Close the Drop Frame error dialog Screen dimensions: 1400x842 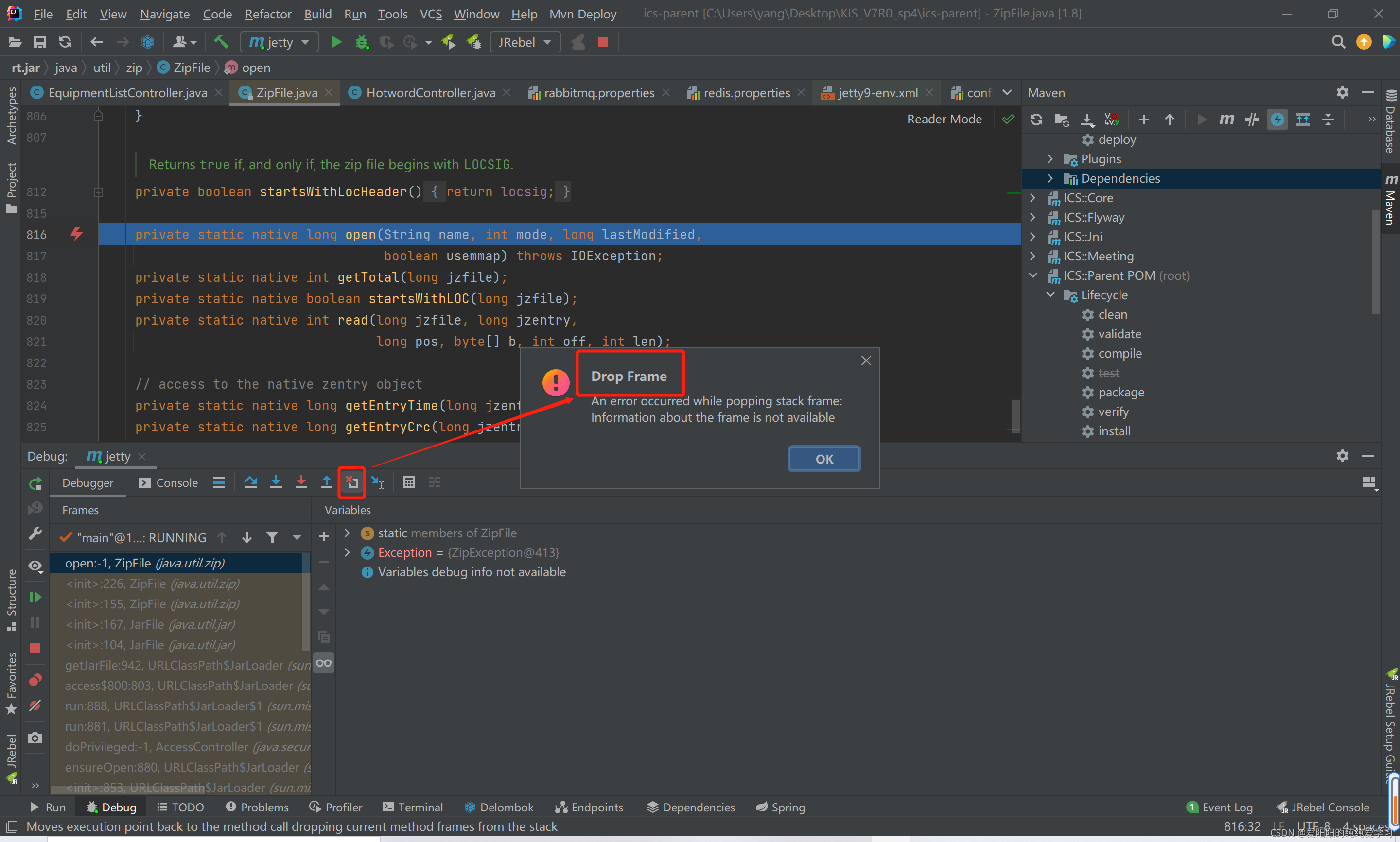point(866,361)
